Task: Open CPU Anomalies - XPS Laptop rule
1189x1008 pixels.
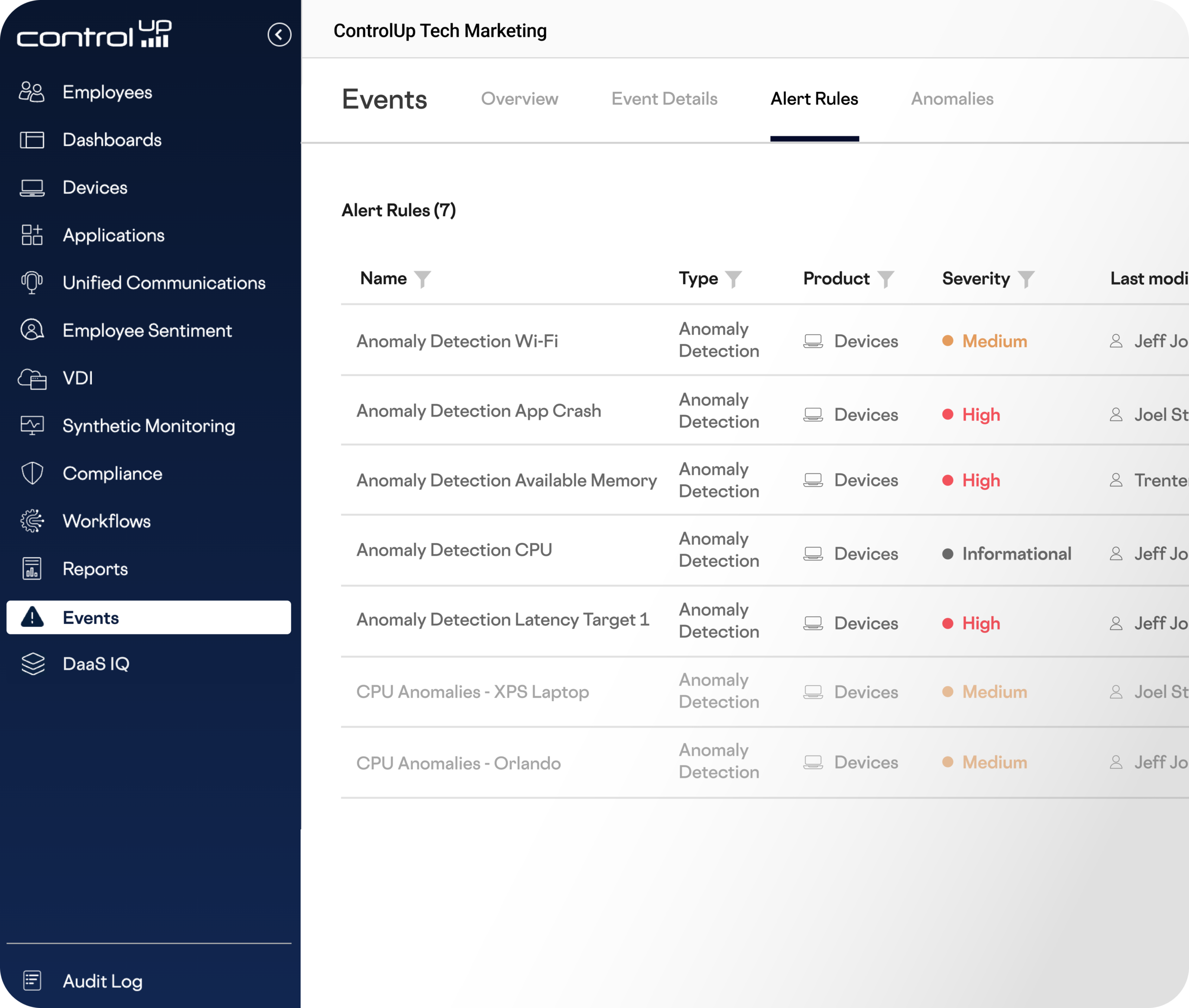Action: click(472, 692)
